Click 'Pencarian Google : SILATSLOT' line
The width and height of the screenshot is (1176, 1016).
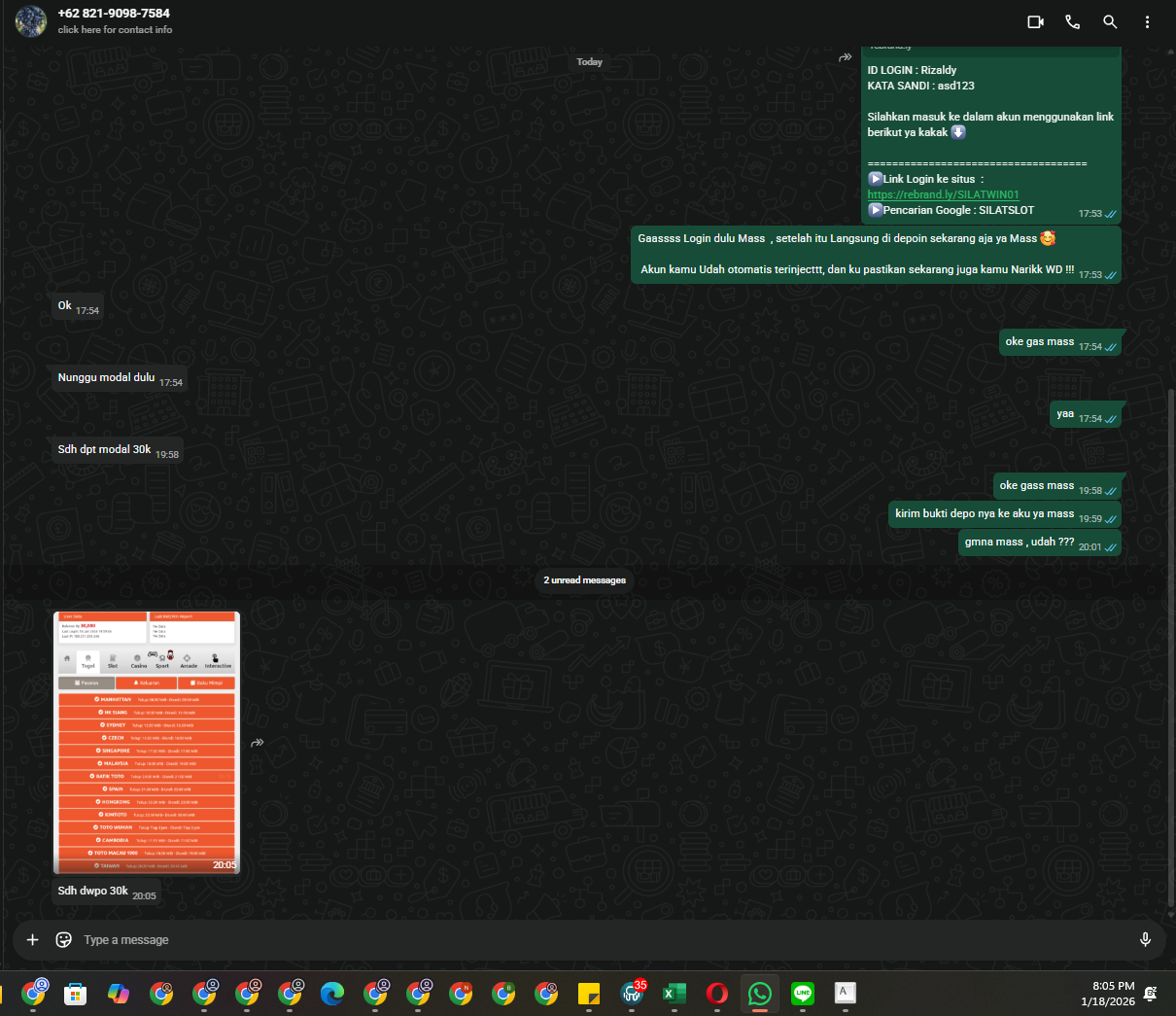[x=951, y=210]
